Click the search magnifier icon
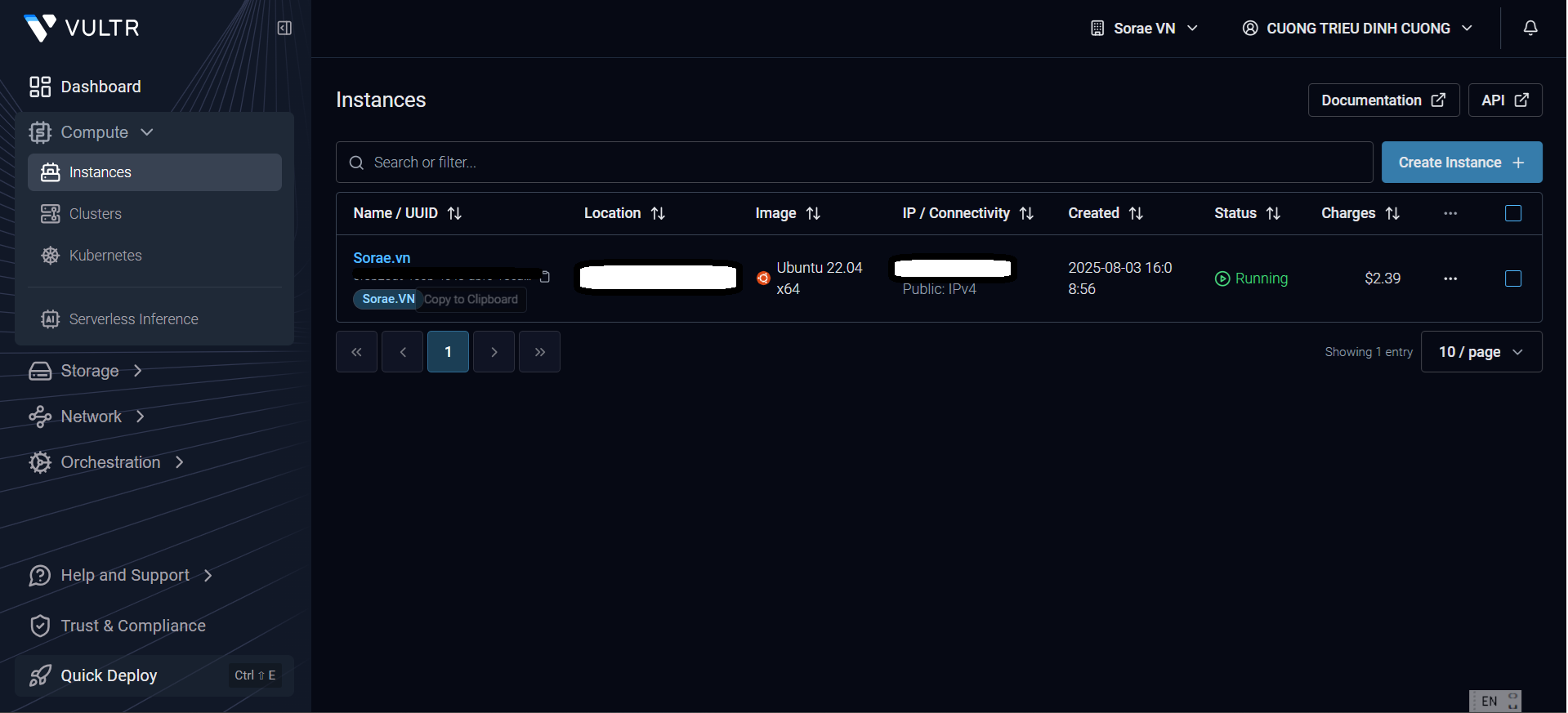1568x713 pixels. click(356, 163)
